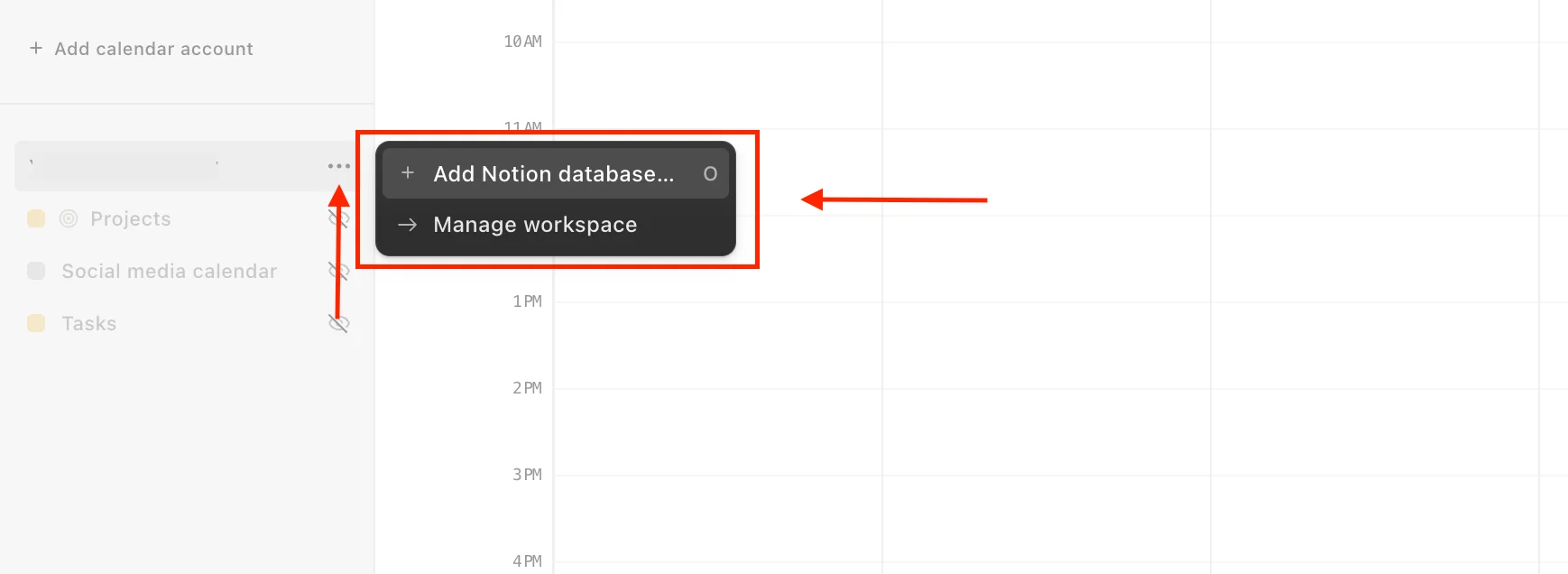The height and width of the screenshot is (574, 1568).
Task: Click the plus icon in Add Notion database entry
Action: pos(409,173)
